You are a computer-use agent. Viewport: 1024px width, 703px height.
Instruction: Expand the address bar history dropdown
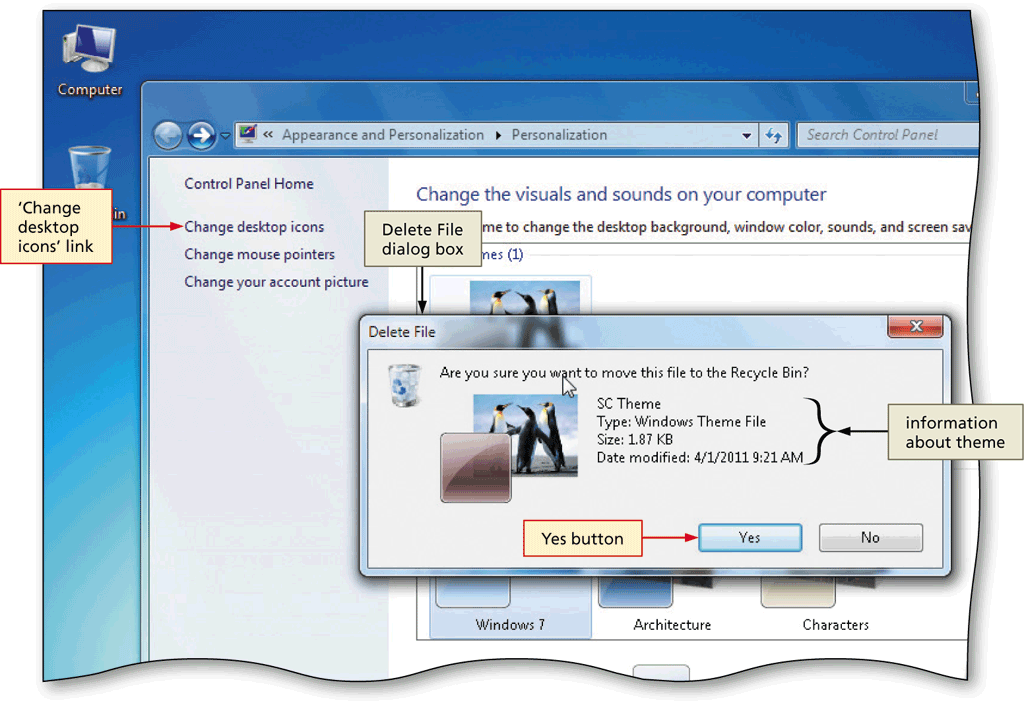click(746, 135)
